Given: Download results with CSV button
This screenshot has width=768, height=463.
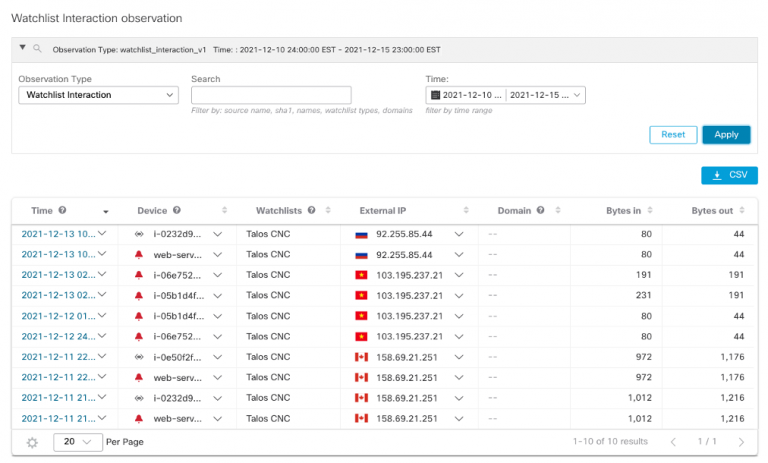Looking at the screenshot, I should (729, 175).
